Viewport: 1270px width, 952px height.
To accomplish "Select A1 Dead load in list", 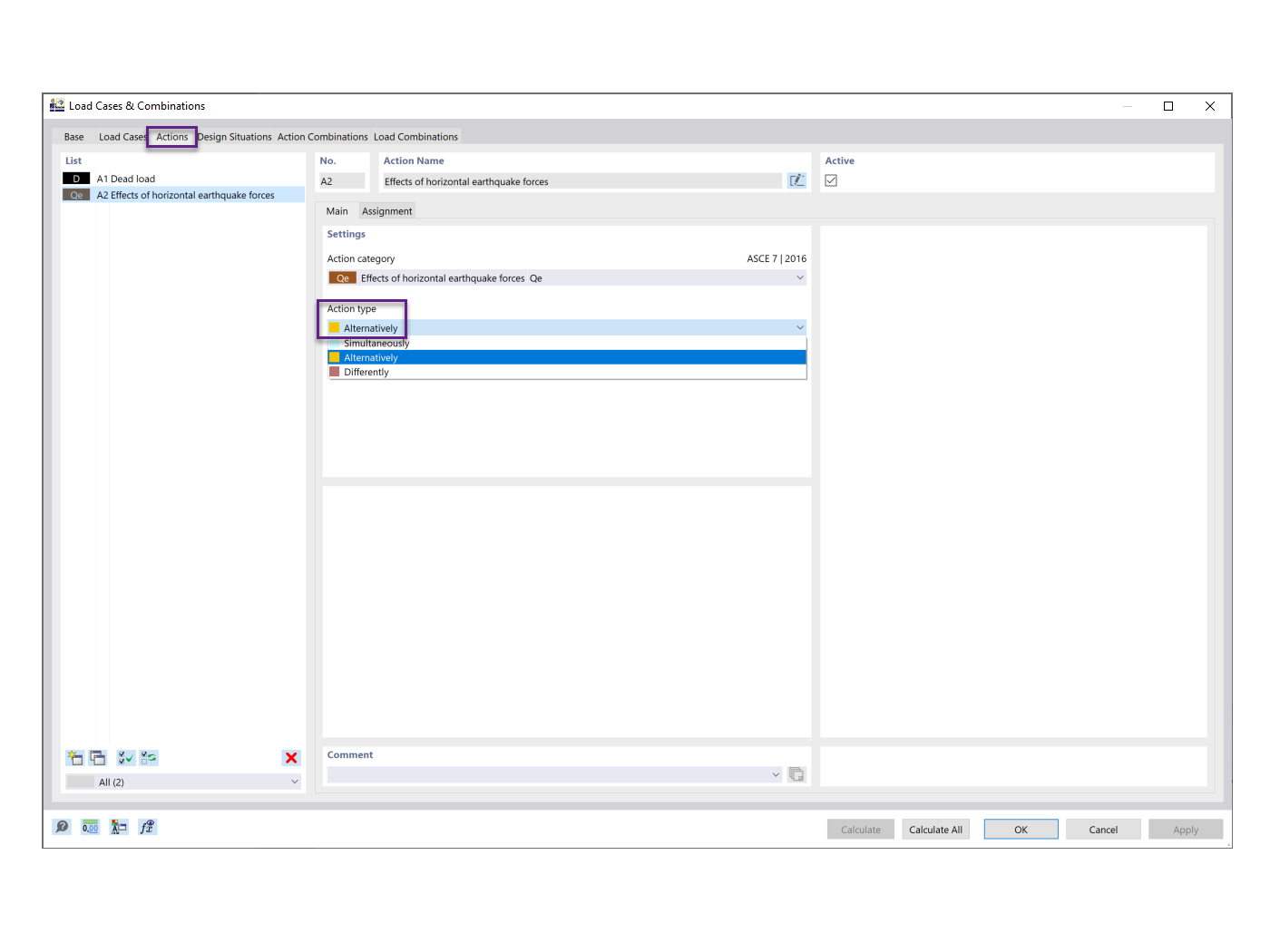I will click(x=182, y=179).
